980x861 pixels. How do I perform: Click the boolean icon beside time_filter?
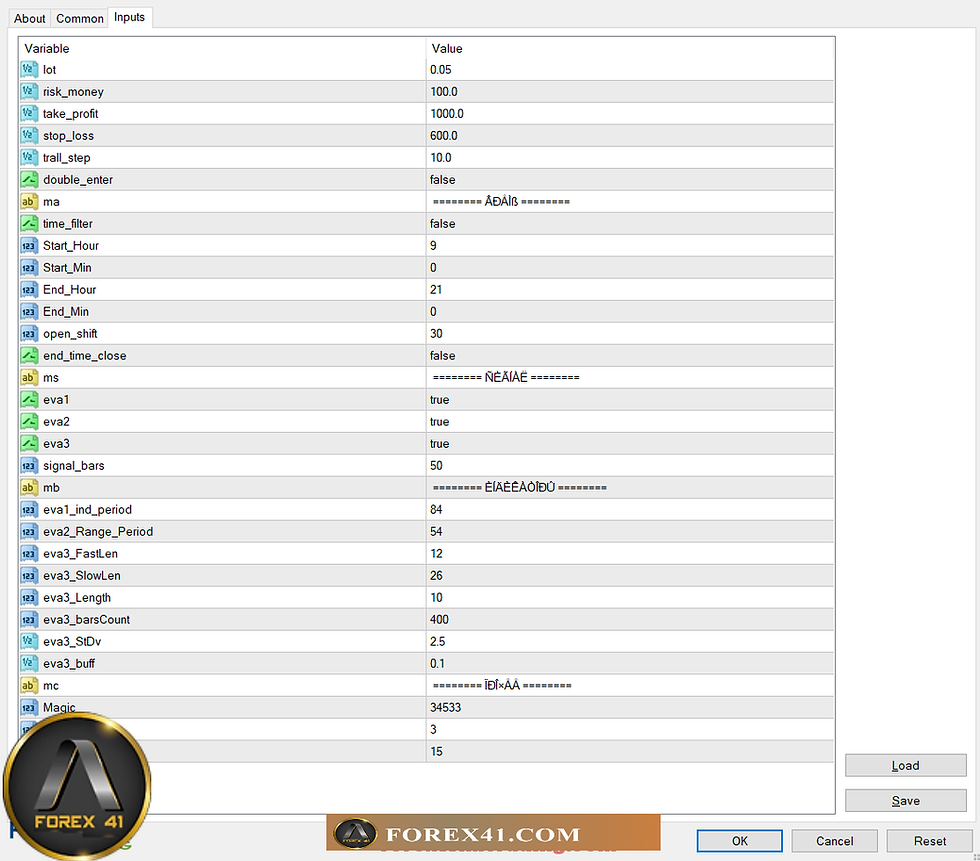coord(29,224)
